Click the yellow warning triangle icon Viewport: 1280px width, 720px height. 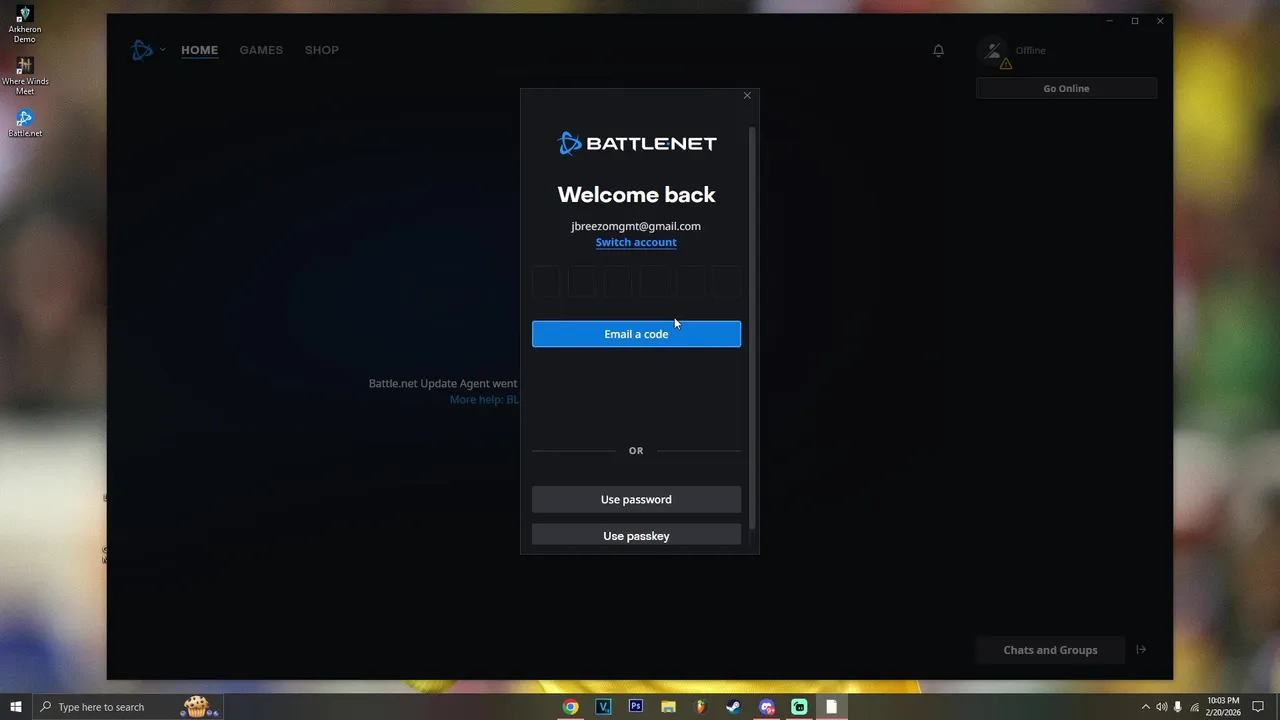[1006, 64]
